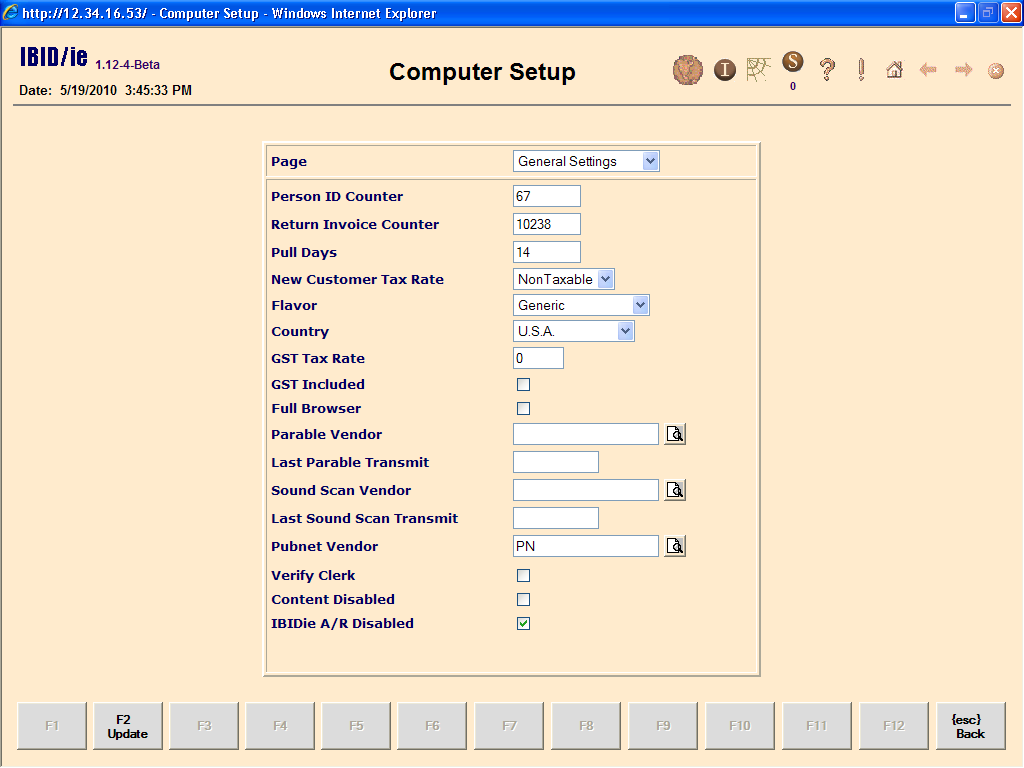Enable the GST Included checkbox

523,384
